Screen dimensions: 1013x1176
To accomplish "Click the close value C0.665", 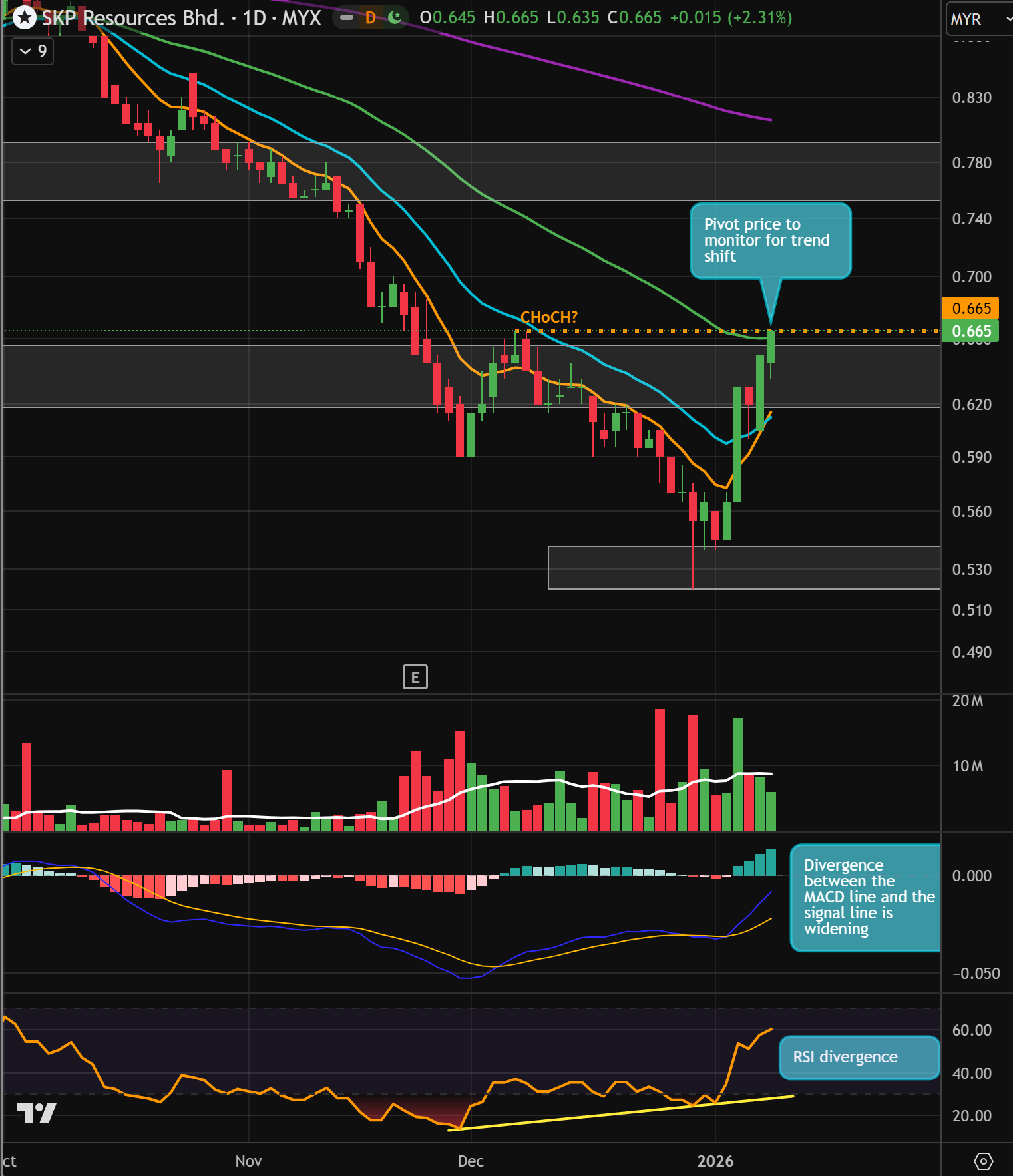I will point(635,17).
